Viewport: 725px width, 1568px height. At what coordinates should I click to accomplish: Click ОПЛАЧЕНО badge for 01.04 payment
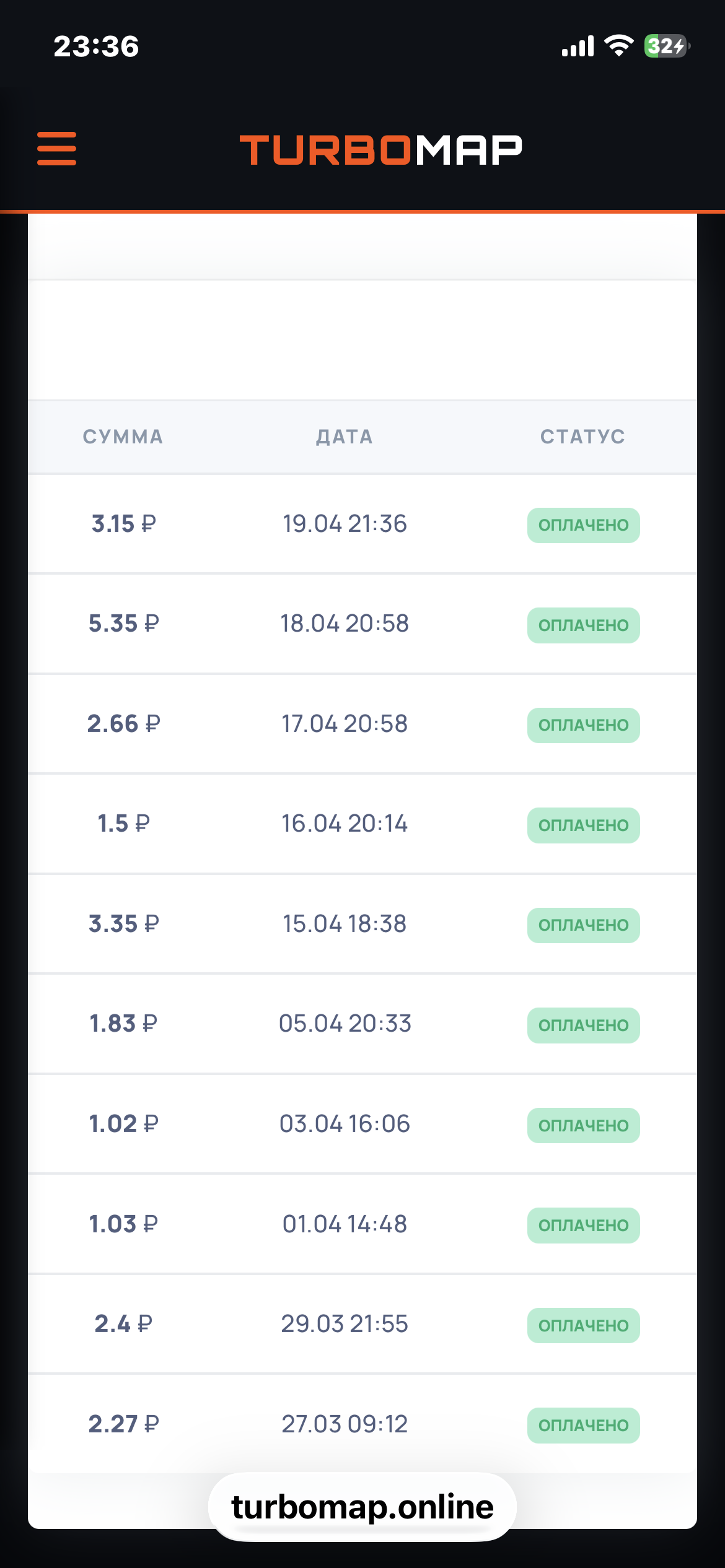click(583, 1225)
